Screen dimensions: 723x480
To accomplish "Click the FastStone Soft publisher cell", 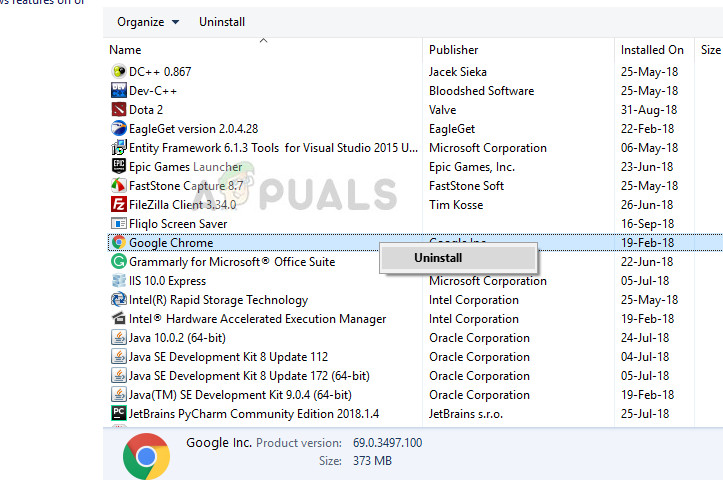I will pyautogui.click(x=466, y=186).
